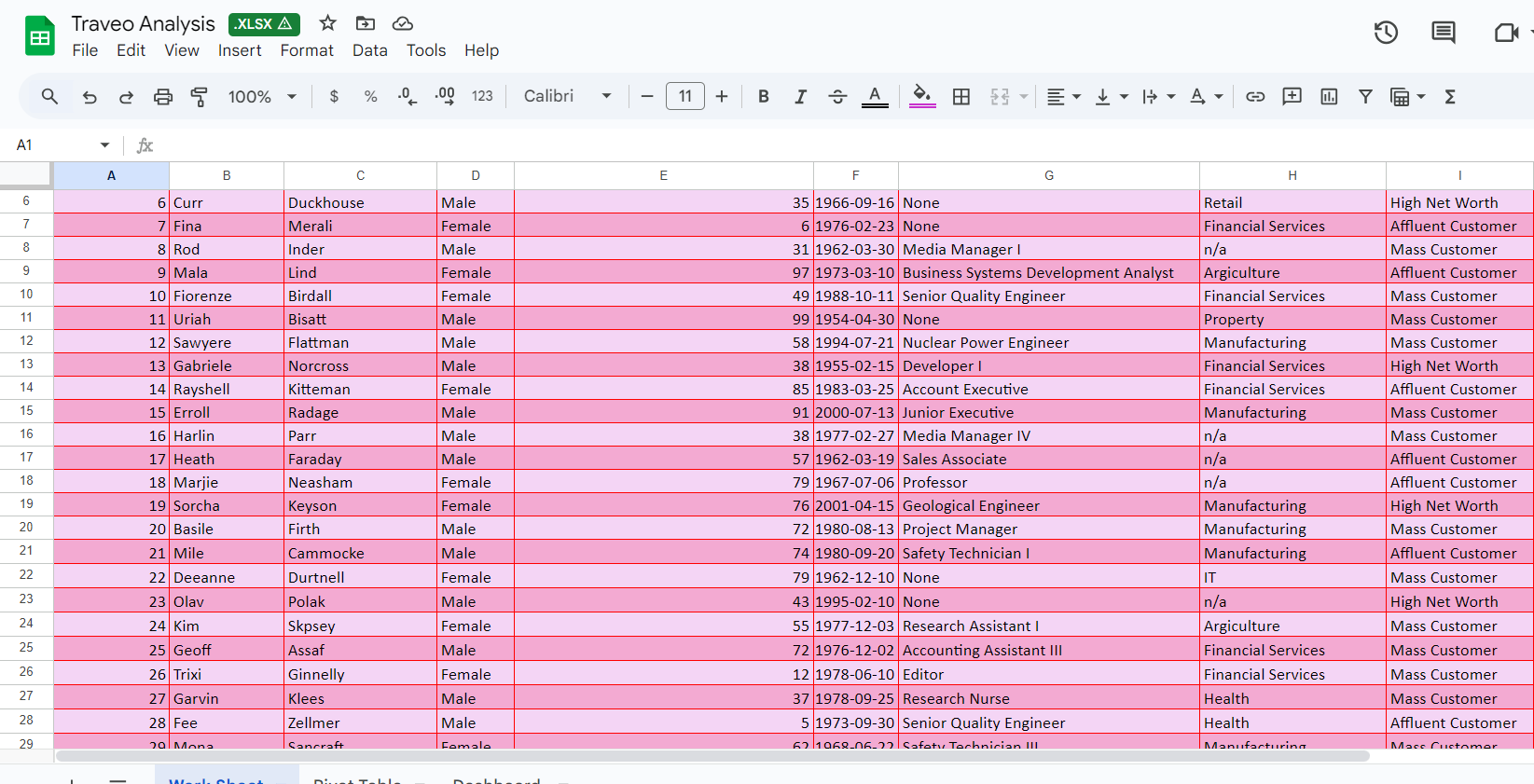Select the paint format tool
Screen dimensions: 1534x784
point(199,96)
